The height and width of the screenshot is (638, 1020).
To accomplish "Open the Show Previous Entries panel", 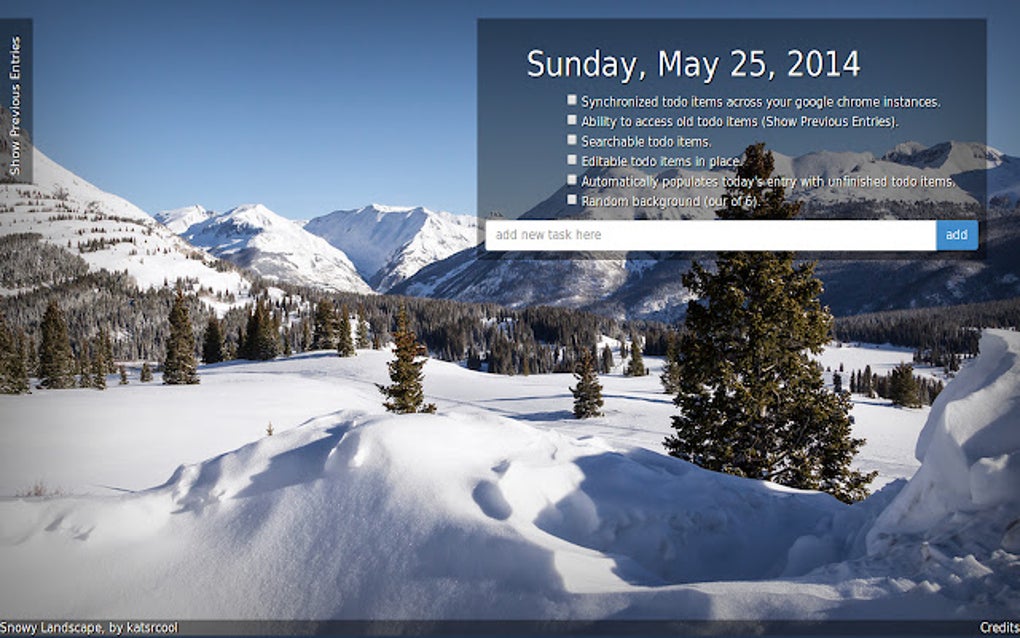I will pos(14,100).
